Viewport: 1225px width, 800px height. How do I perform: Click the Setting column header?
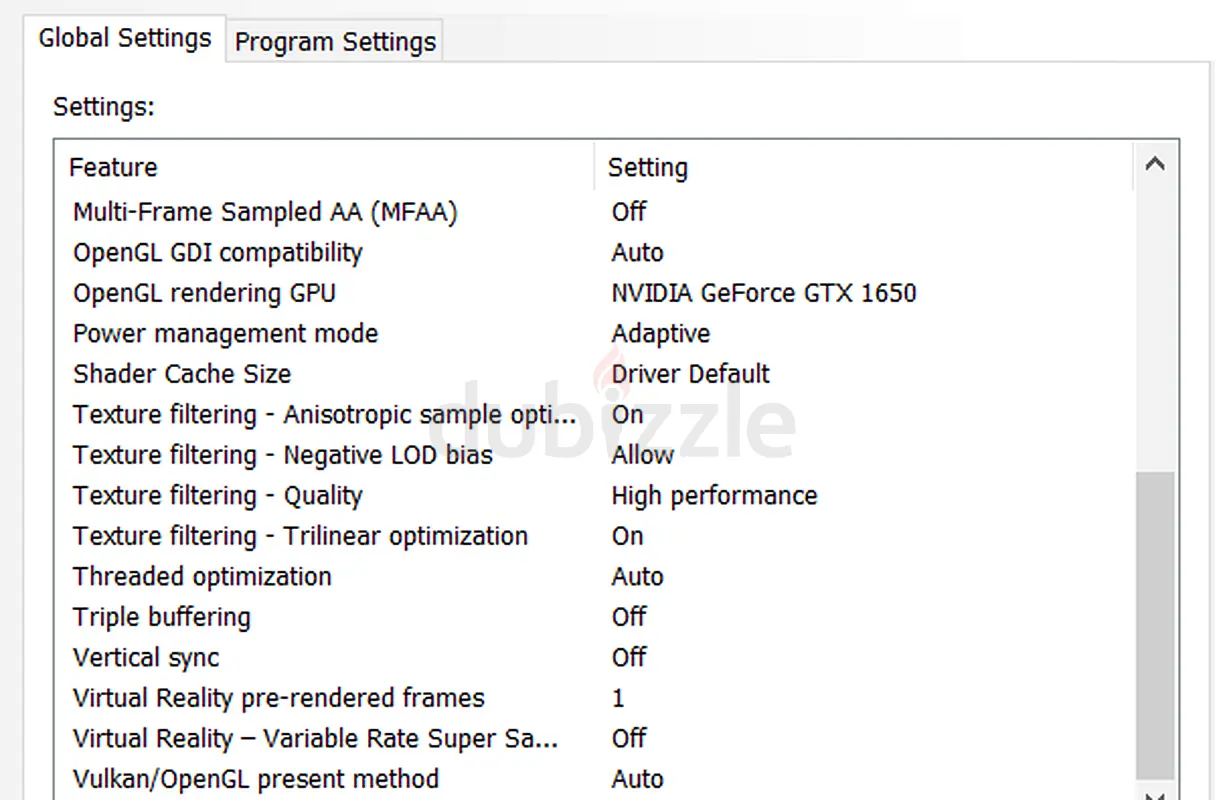[x=648, y=167]
